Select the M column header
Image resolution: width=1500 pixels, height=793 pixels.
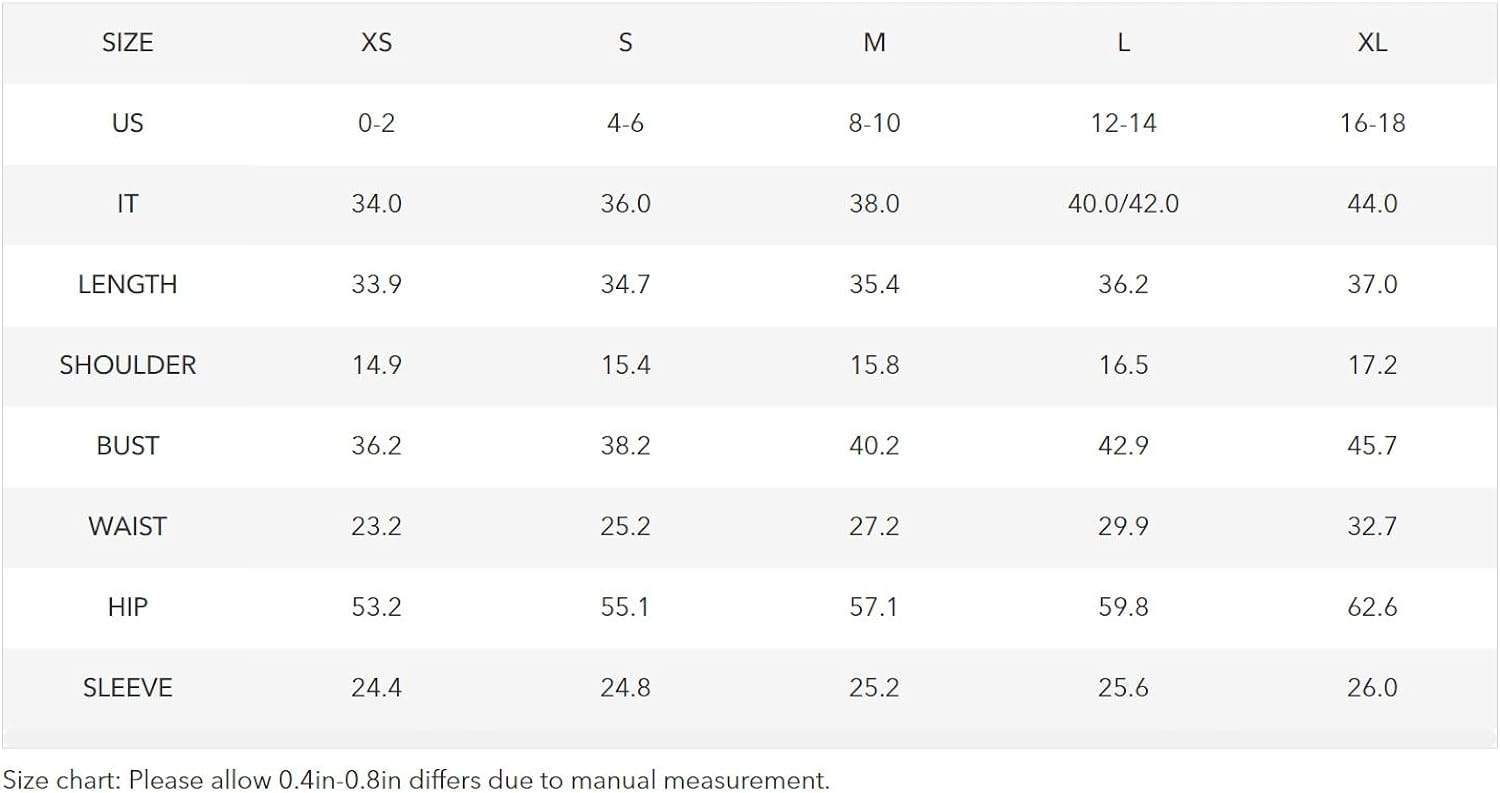[x=874, y=42]
